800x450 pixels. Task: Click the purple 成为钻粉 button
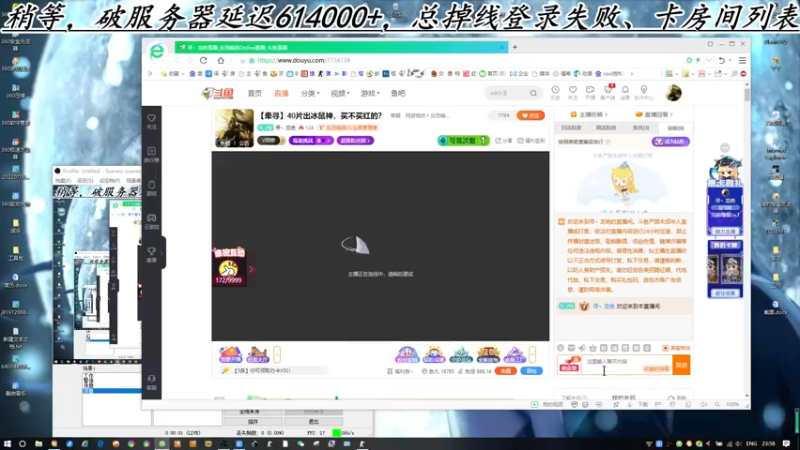point(671,141)
